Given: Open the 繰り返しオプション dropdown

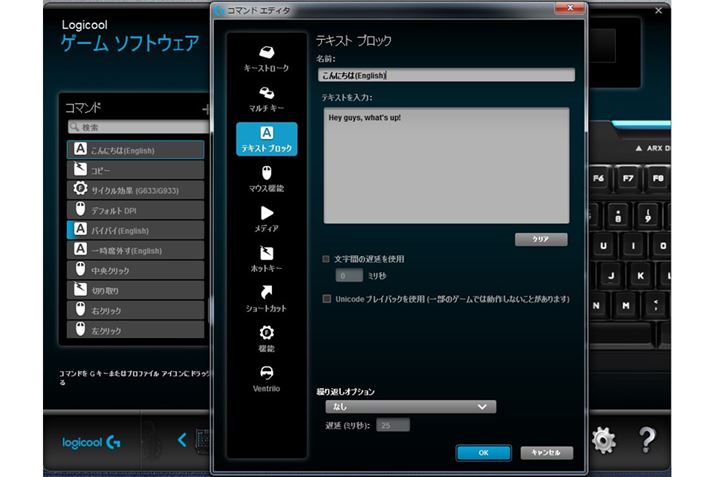Looking at the screenshot, I should tap(410, 407).
